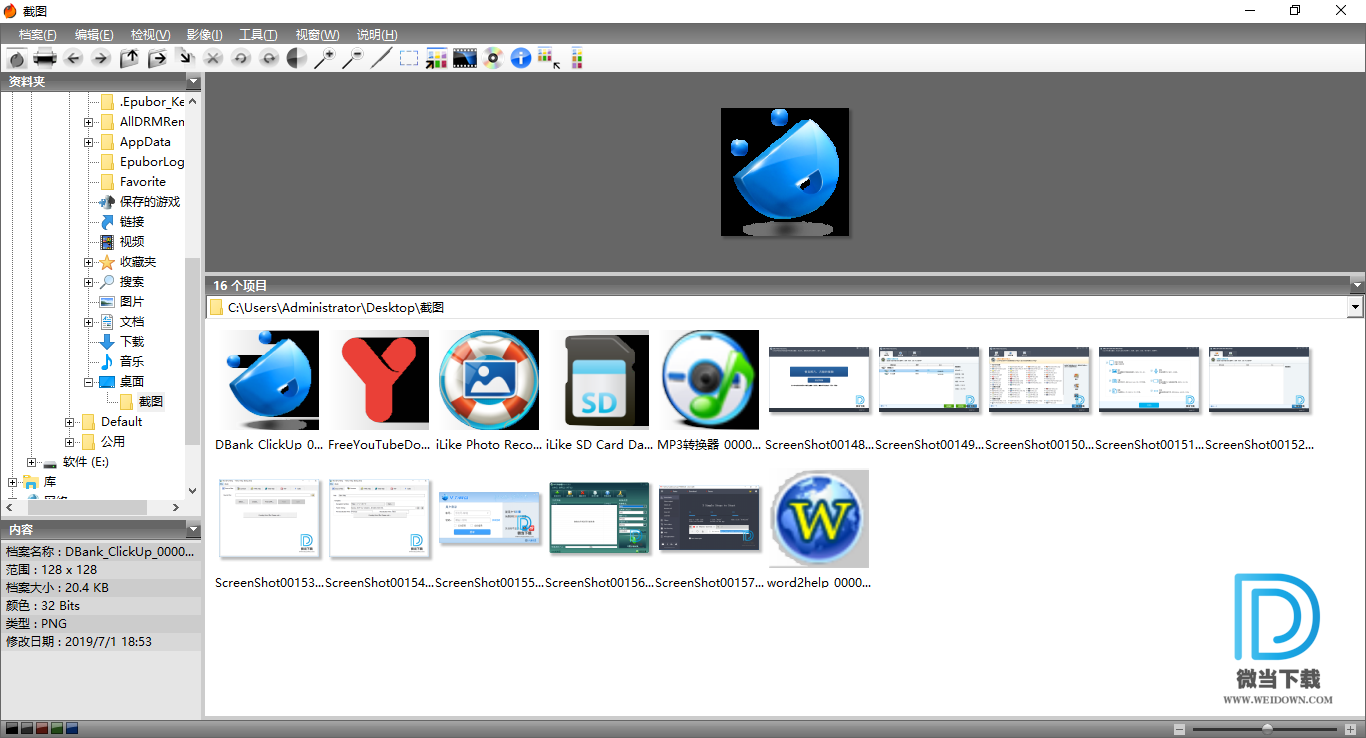1366x738 pixels.
Task: Pick the blue swatch in status bar
Action: (x=72, y=729)
